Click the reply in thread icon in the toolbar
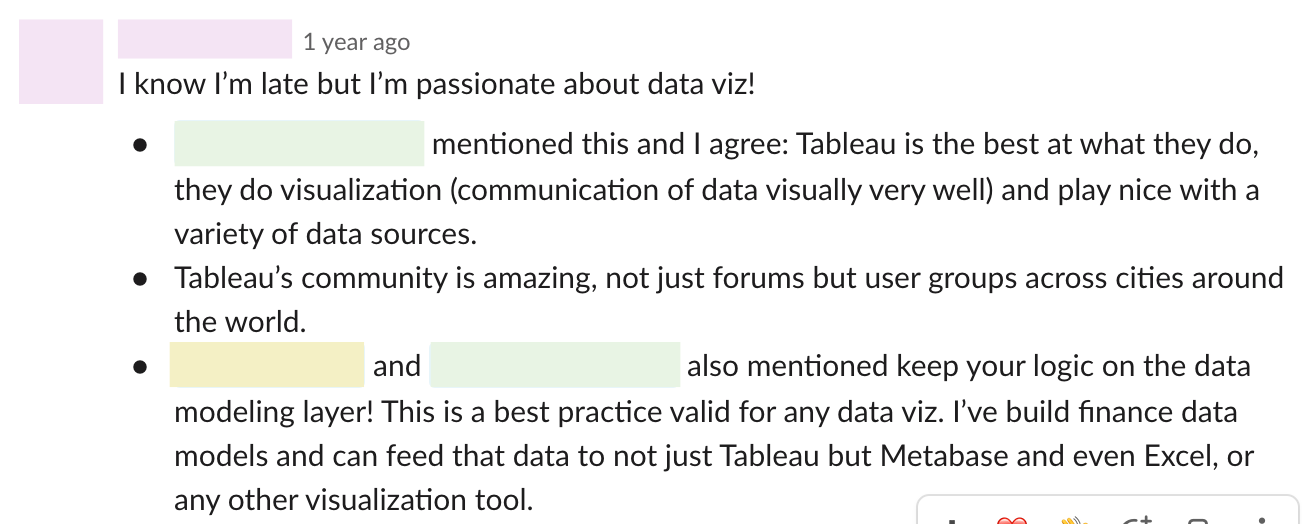Image resolution: width=1302 pixels, height=524 pixels. (1198, 519)
